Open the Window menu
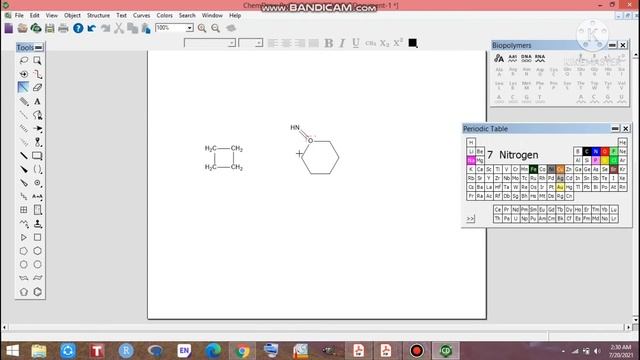This screenshot has width=640, height=360. coord(212,15)
